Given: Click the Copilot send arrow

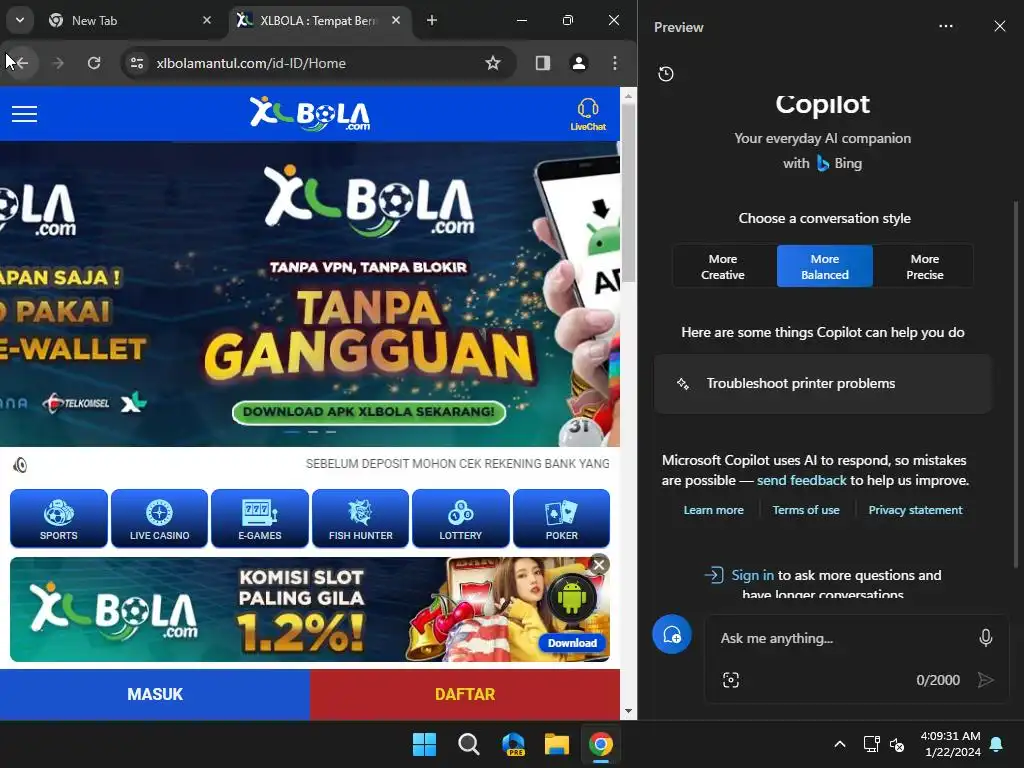Looking at the screenshot, I should pyautogui.click(x=985, y=680).
